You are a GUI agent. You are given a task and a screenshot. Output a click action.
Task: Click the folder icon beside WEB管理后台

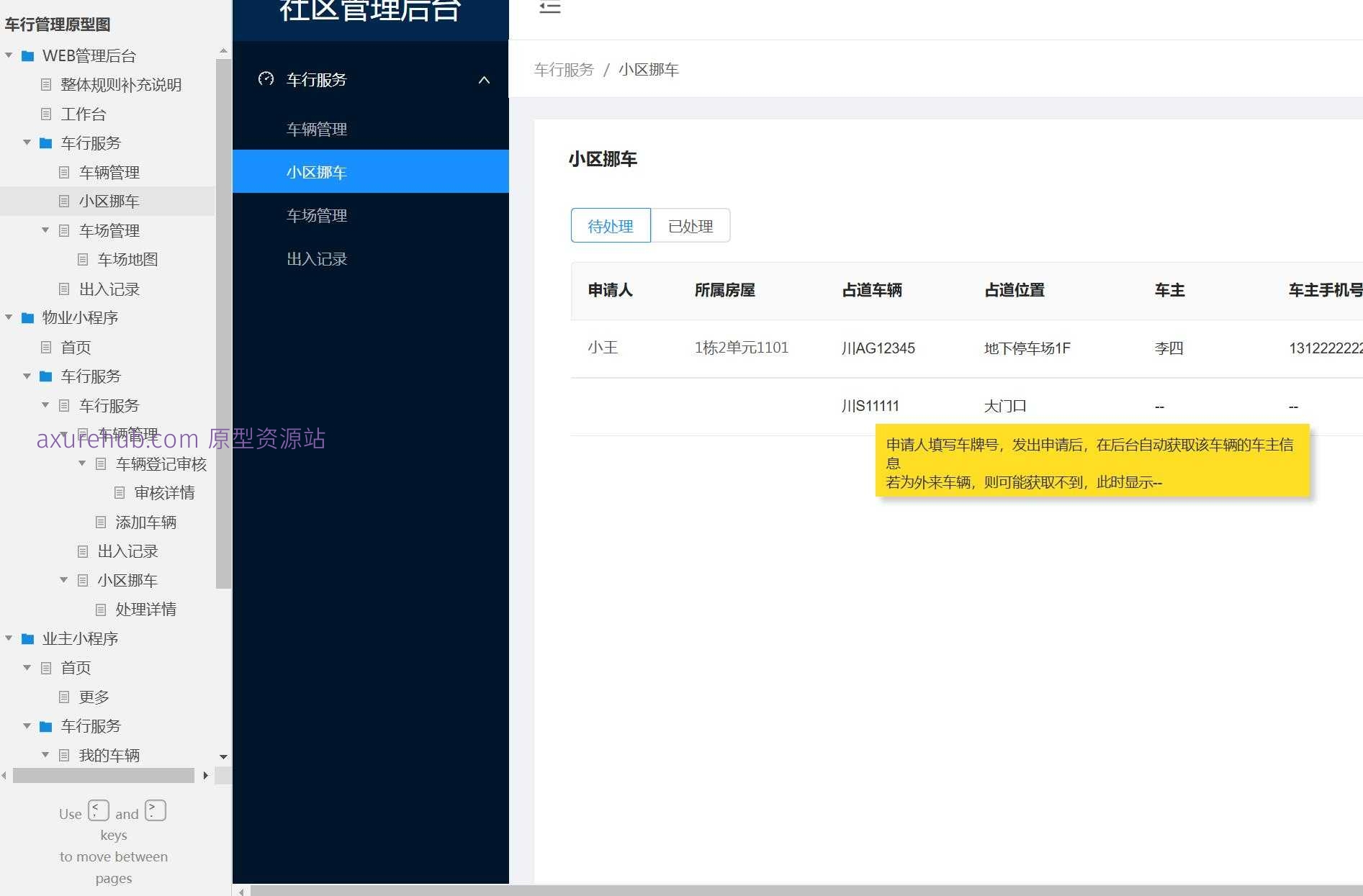(x=28, y=55)
